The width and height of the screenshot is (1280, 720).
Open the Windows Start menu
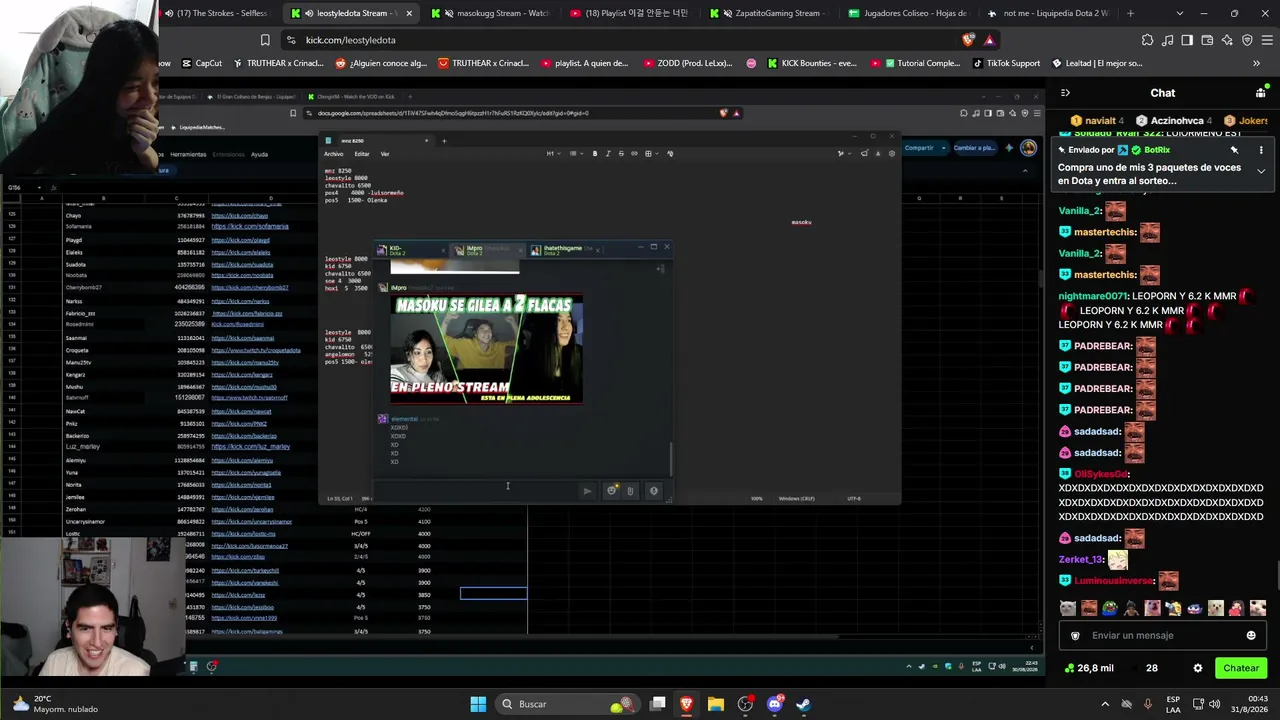tap(478, 704)
